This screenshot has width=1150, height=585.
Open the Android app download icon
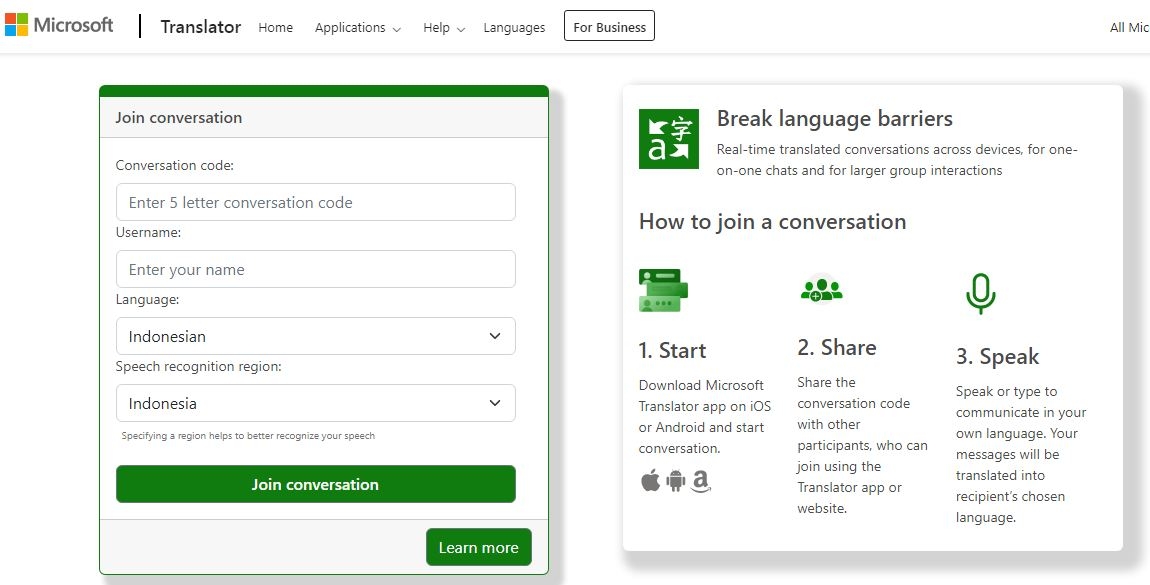pyautogui.click(x=675, y=481)
